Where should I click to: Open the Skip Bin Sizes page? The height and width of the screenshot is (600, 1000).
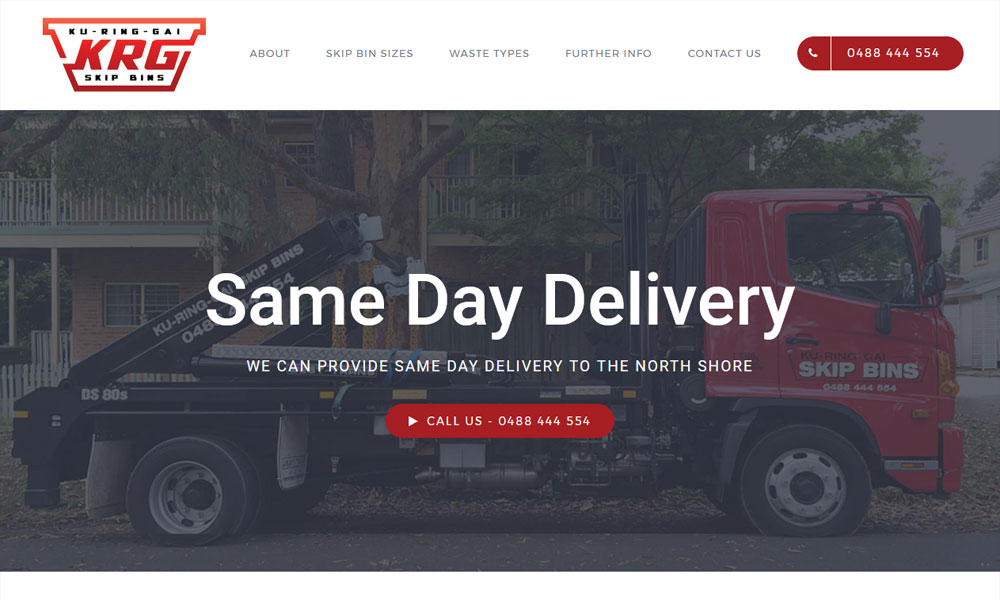click(369, 54)
